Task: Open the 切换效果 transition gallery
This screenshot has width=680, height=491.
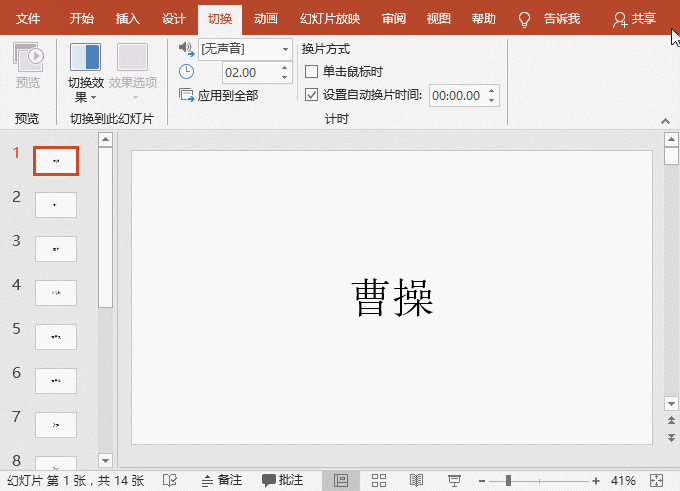Action: (84, 72)
